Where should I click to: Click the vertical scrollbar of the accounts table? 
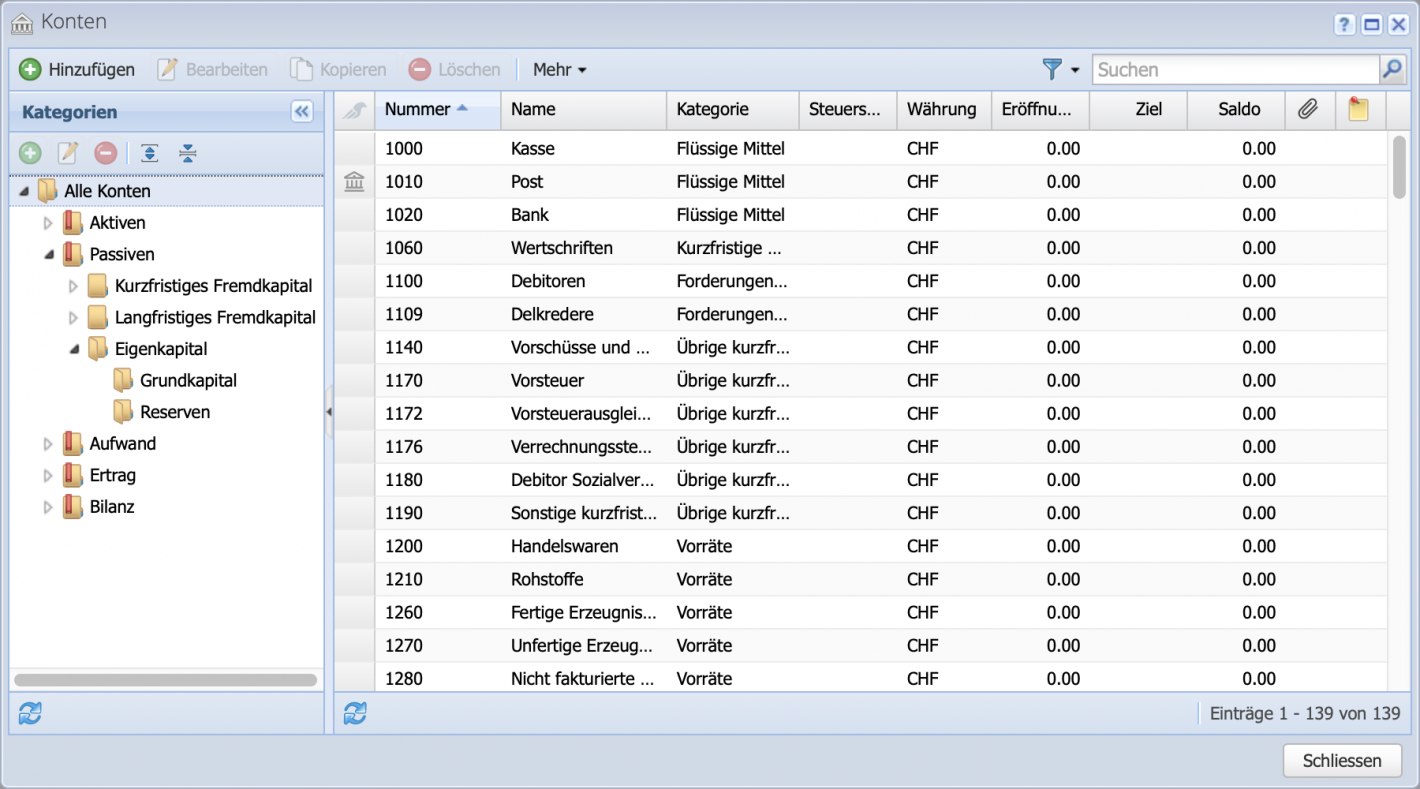click(x=1401, y=170)
